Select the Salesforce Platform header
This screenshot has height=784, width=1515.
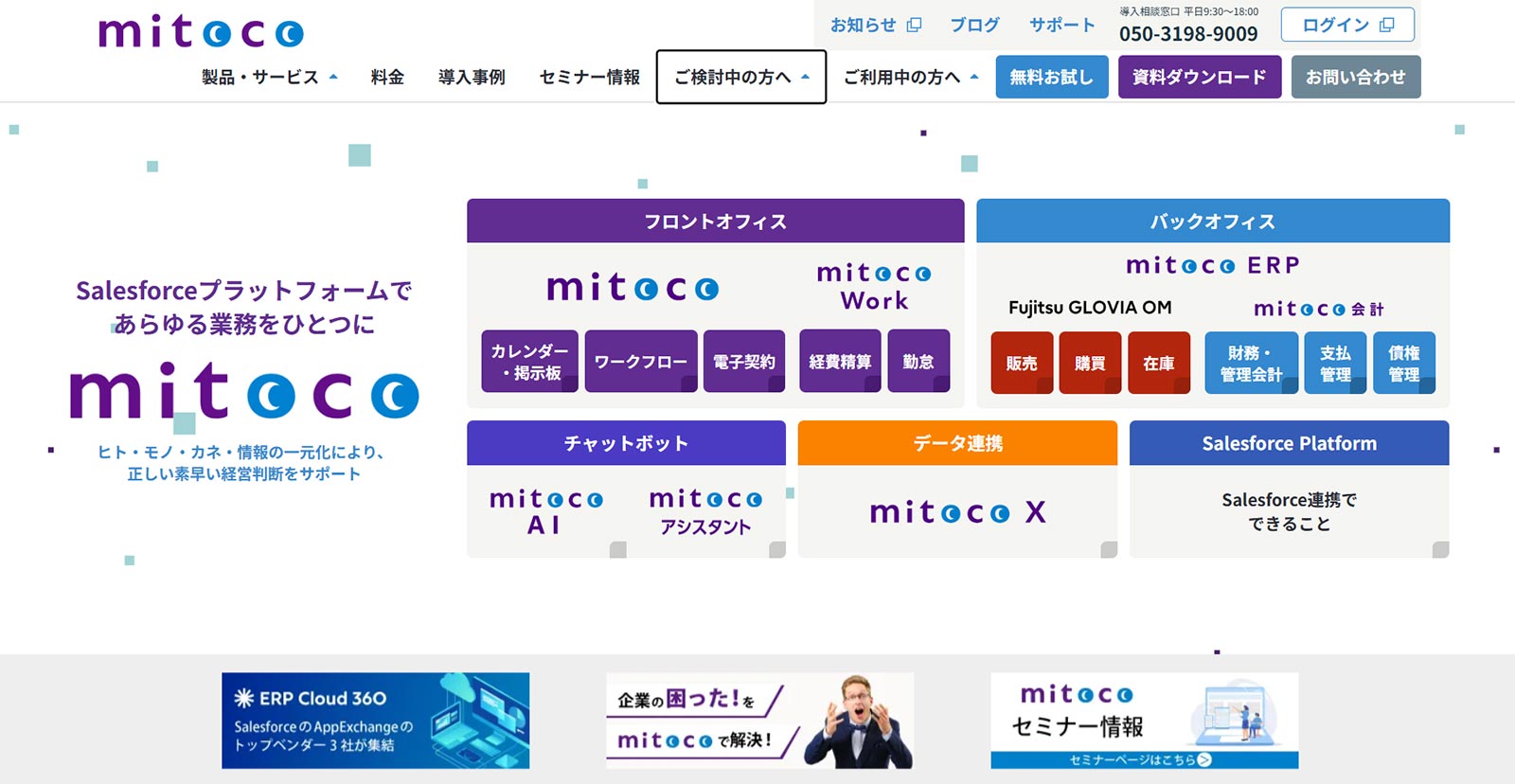tap(1290, 442)
